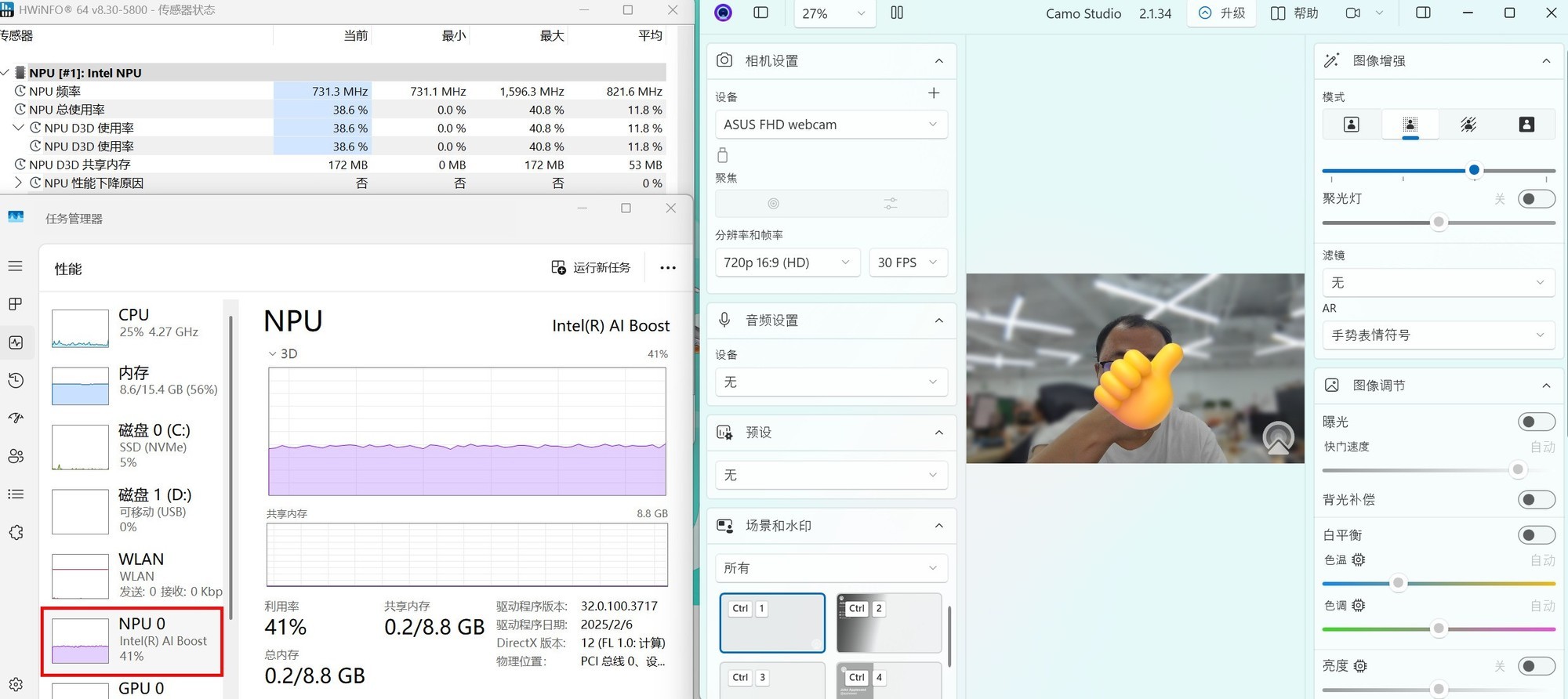The height and width of the screenshot is (699, 1568).
Task: Open the tint settings gear
Action: (x=1359, y=605)
